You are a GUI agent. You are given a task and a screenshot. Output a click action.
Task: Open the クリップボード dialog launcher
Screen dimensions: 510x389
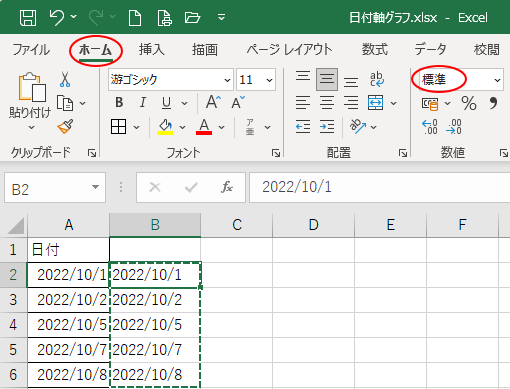click(x=92, y=153)
